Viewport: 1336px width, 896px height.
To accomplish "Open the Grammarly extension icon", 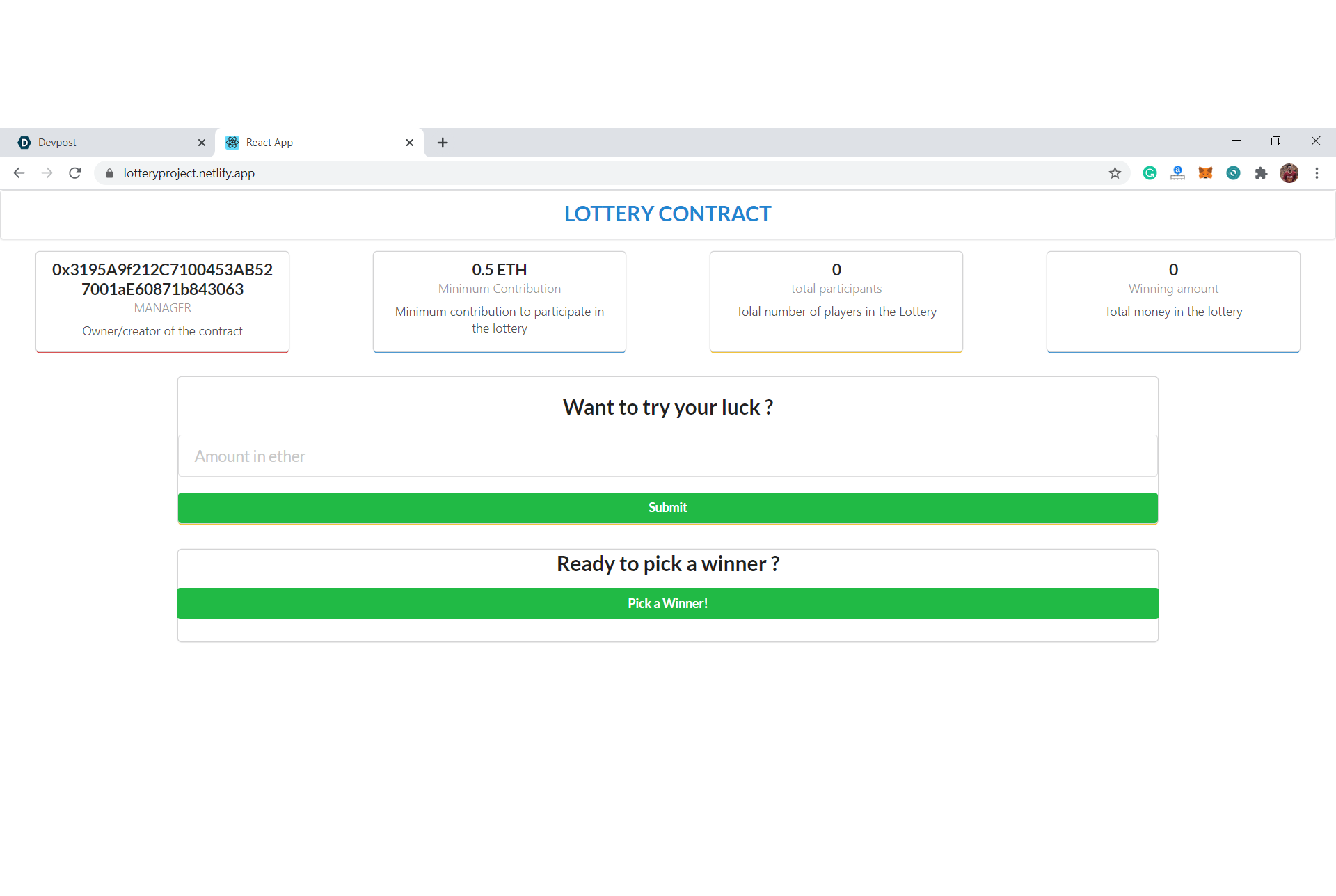I will [x=1150, y=173].
